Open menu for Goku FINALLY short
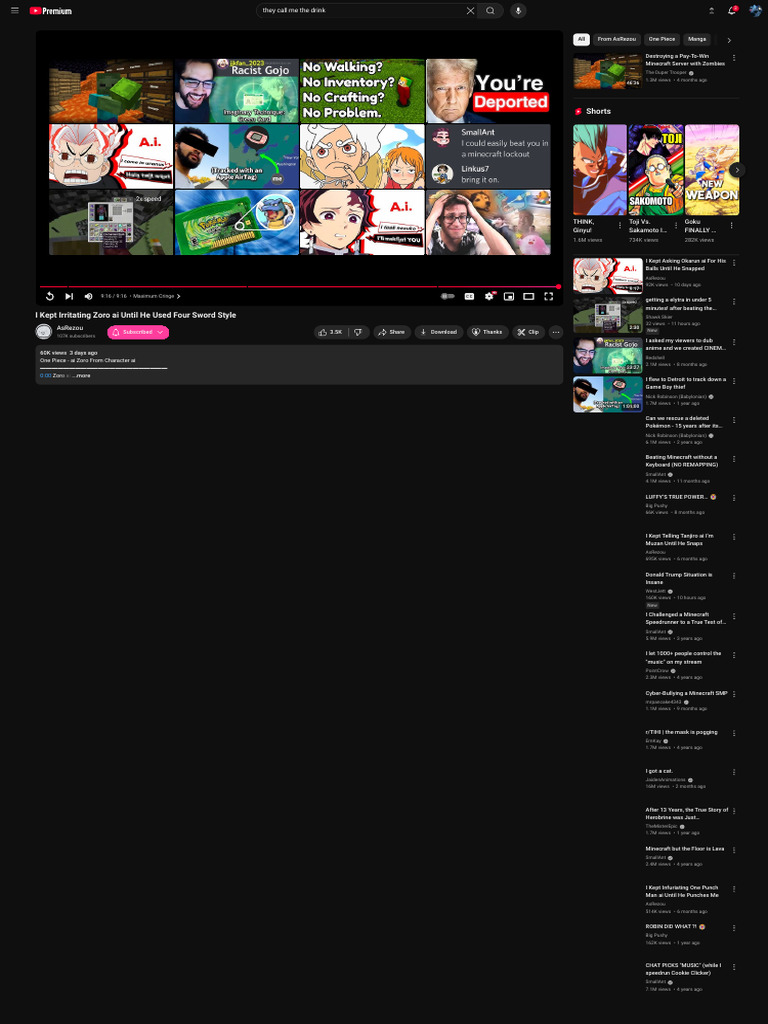The height and width of the screenshot is (1024, 768). tap(731, 225)
